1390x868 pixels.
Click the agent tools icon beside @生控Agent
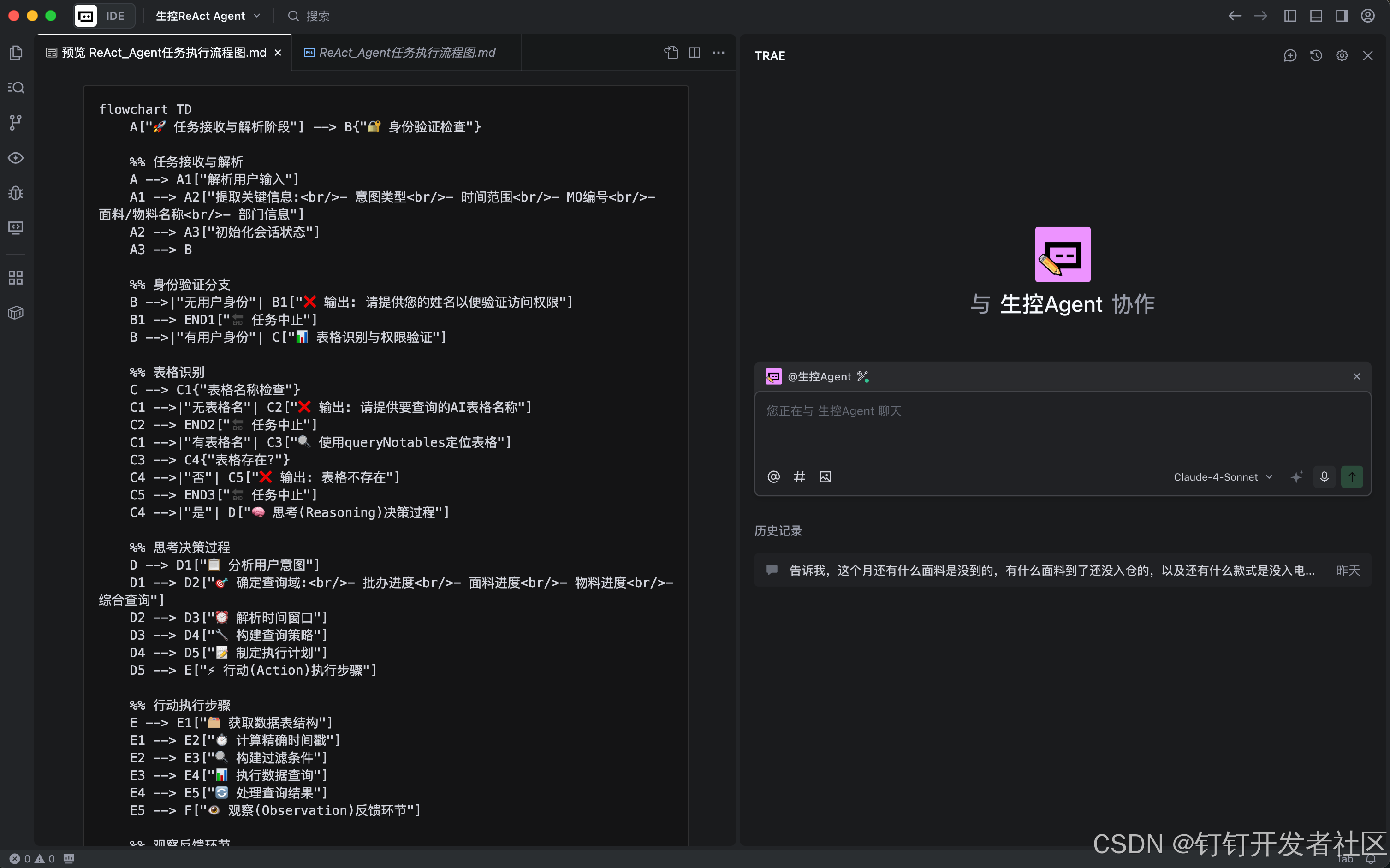tap(862, 377)
